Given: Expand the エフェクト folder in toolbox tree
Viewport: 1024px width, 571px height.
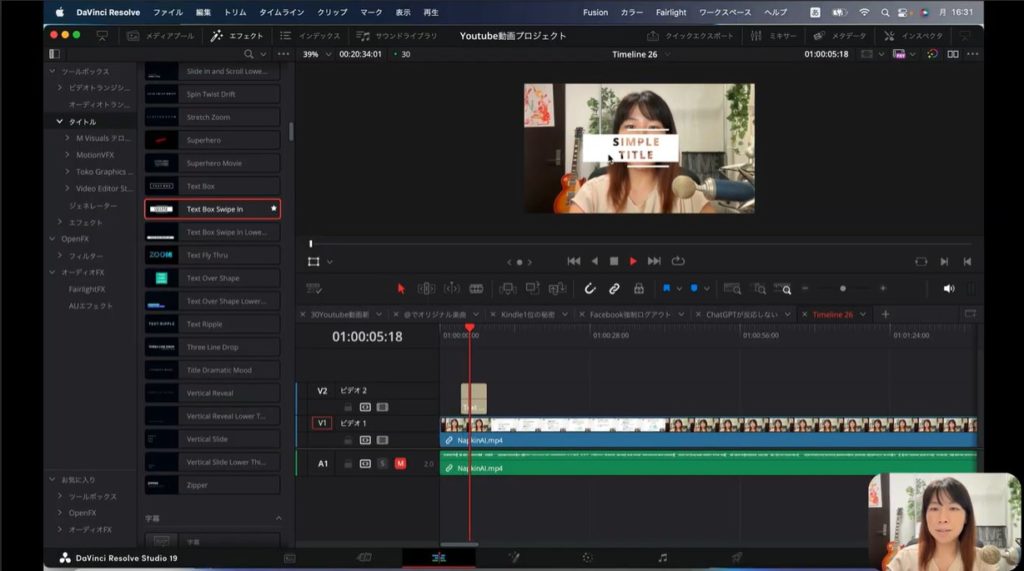Looking at the screenshot, I should tap(60, 222).
